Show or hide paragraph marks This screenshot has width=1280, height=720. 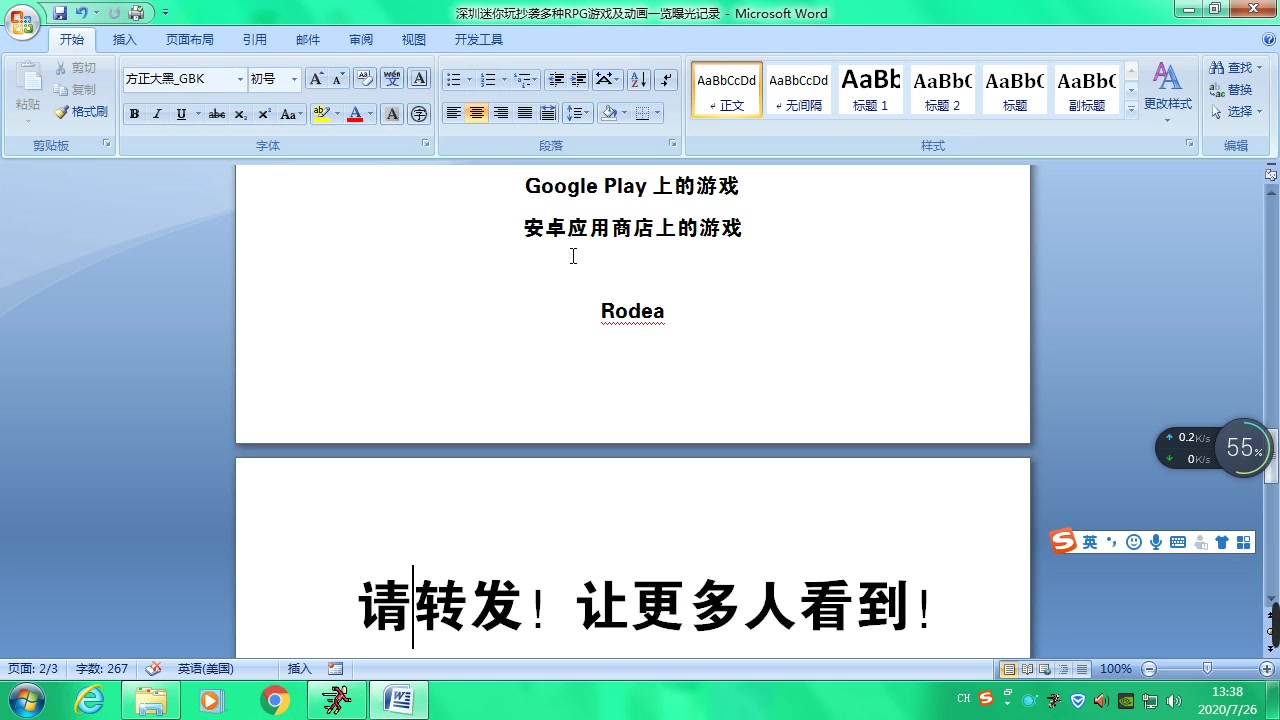pos(667,79)
